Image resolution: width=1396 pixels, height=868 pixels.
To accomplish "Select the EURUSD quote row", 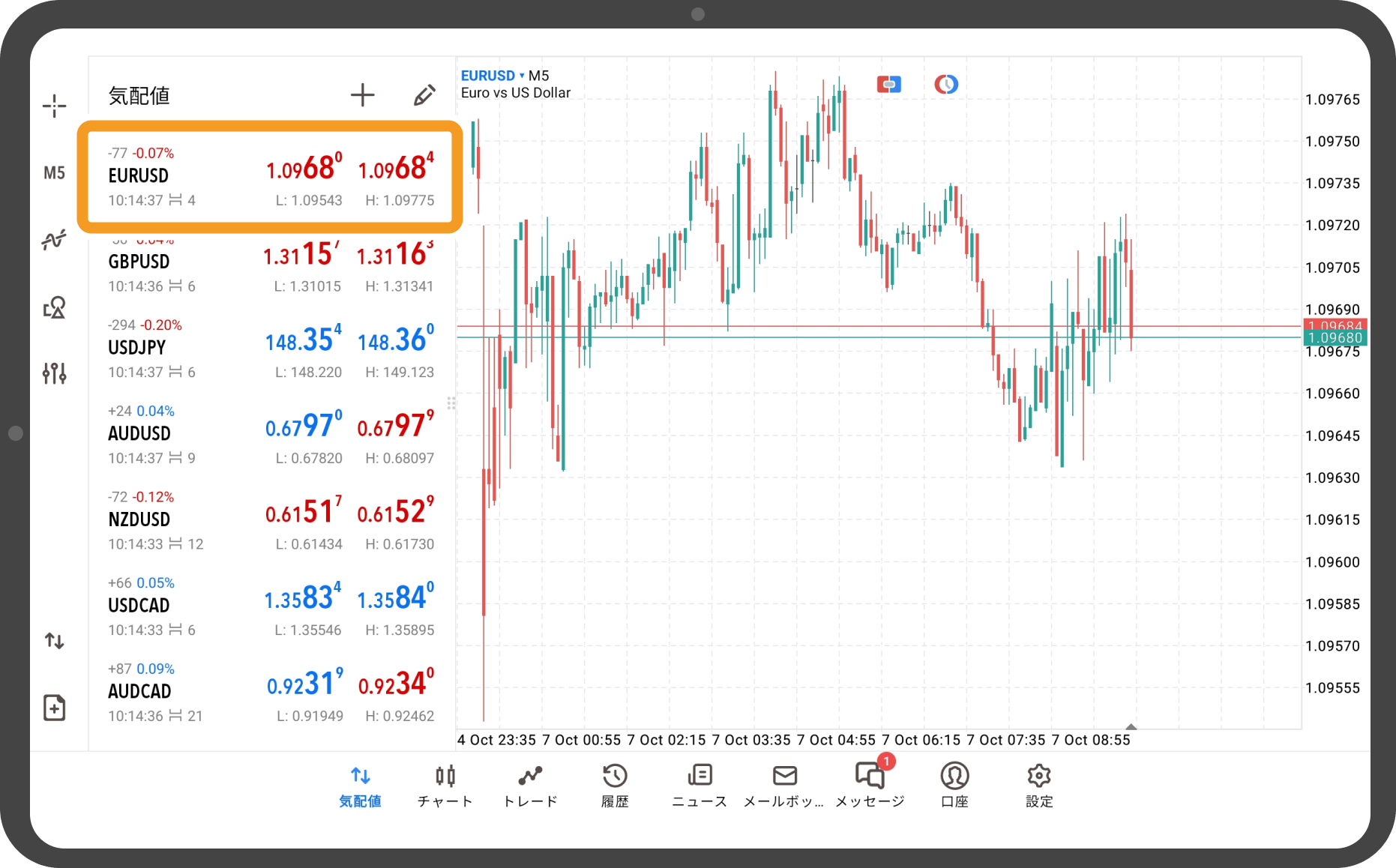I will (x=270, y=177).
